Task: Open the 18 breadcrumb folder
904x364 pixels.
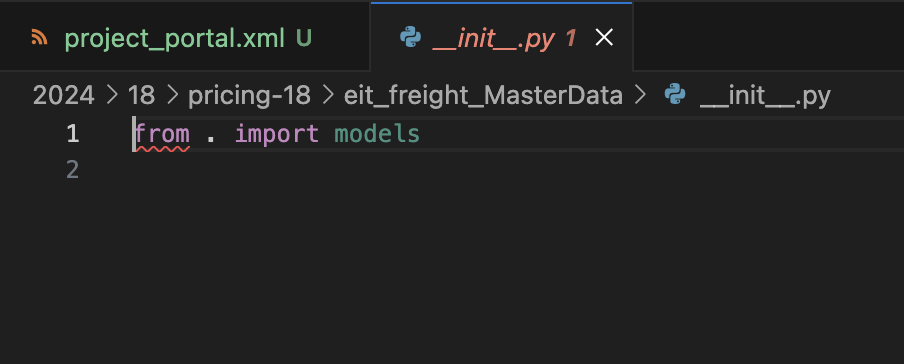Action: [x=141, y=95]
